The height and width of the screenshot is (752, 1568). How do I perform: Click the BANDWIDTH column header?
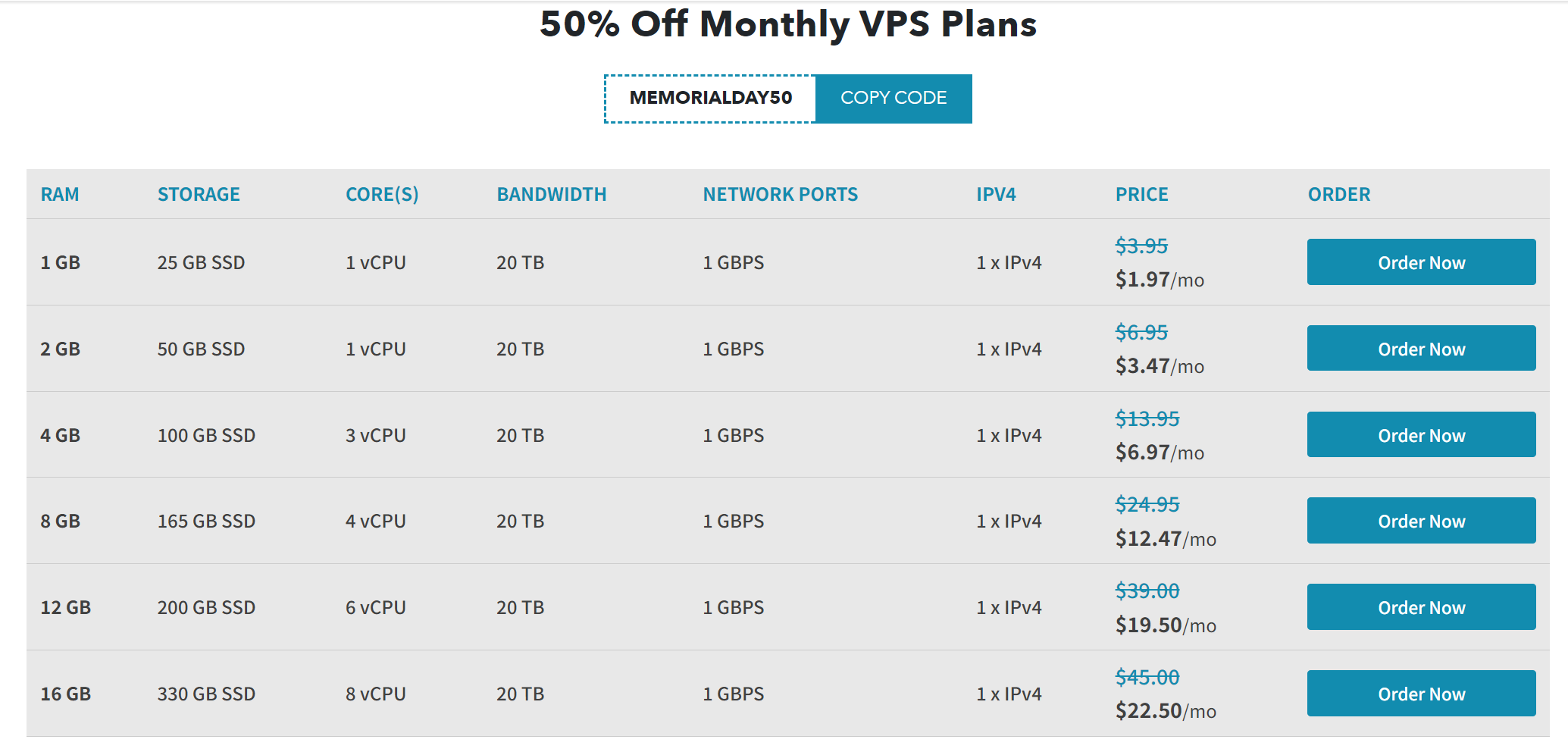tap(552, 195)
